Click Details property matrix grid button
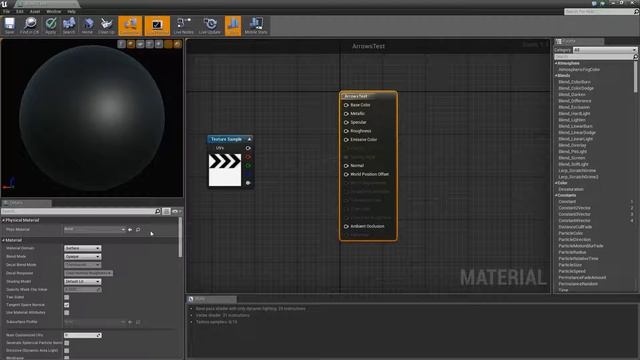 coord(166,211)
